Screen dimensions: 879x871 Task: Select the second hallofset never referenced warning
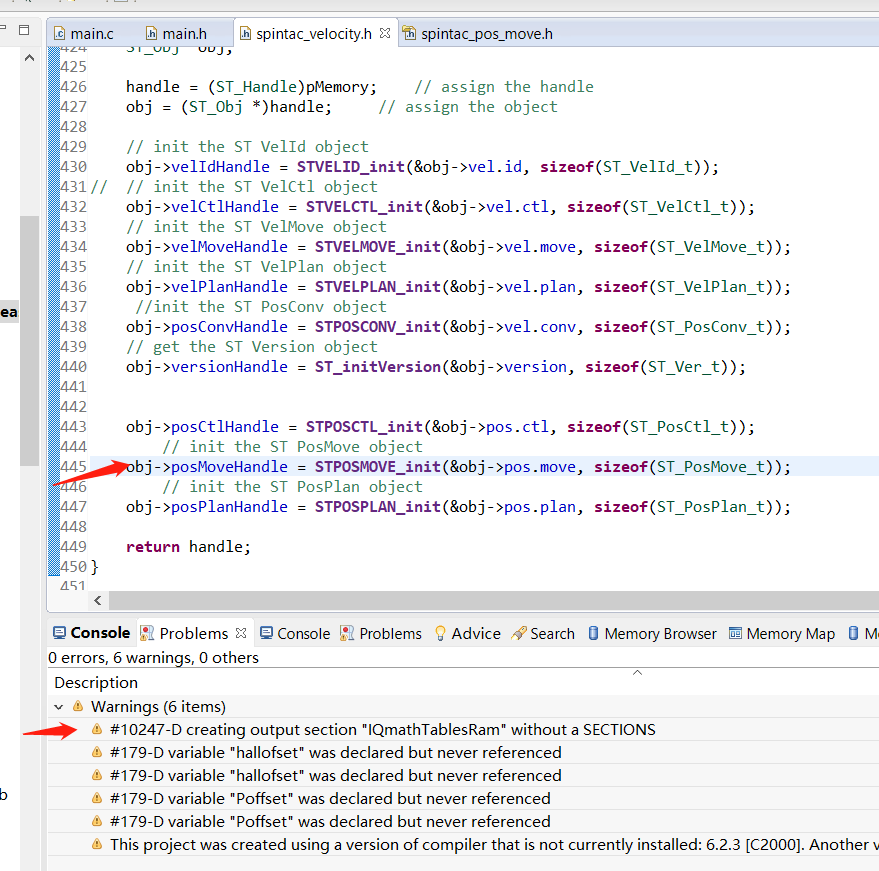[463, 776]
